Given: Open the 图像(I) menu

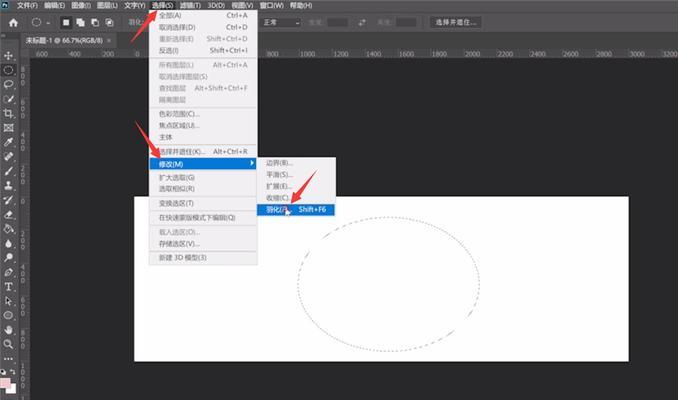Looking at the screenshot, I should tap(81, 6).
